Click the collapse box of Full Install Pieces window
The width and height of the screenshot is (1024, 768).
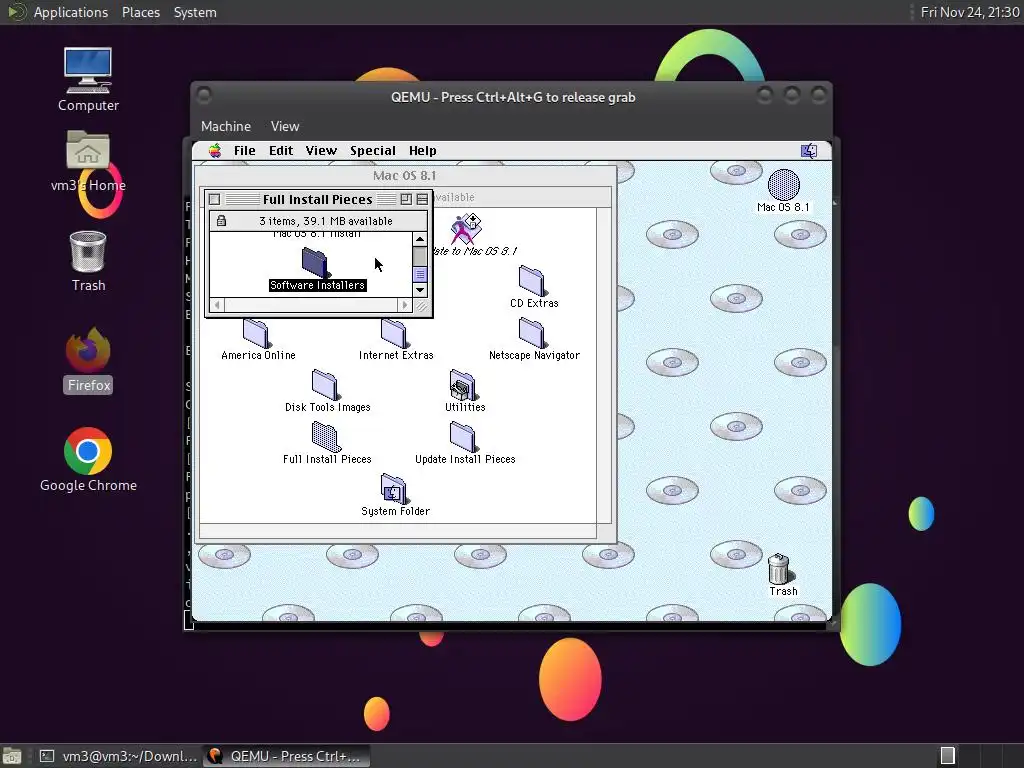[x=422, y=199]
